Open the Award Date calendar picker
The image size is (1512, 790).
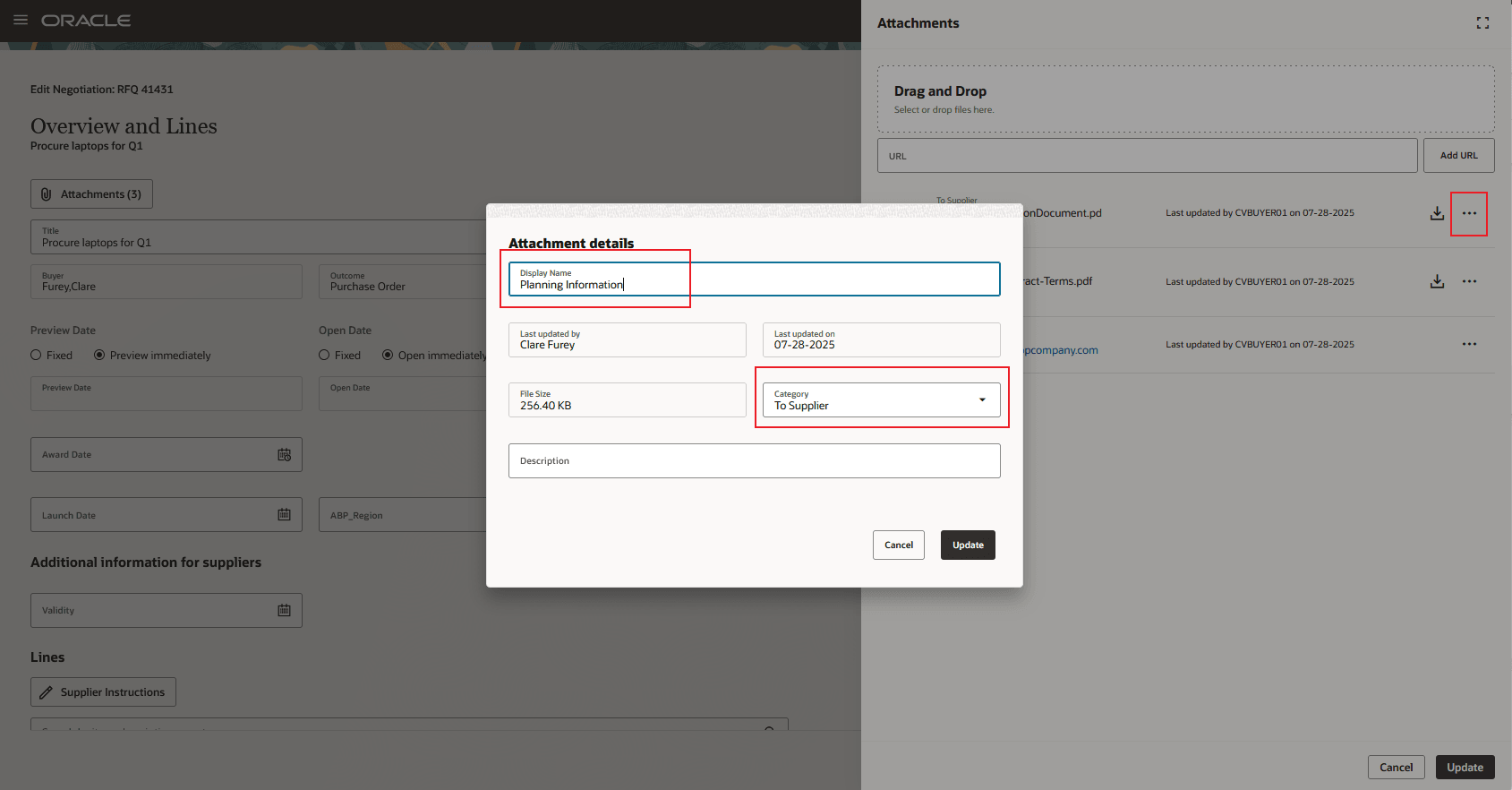coord(284,455)
